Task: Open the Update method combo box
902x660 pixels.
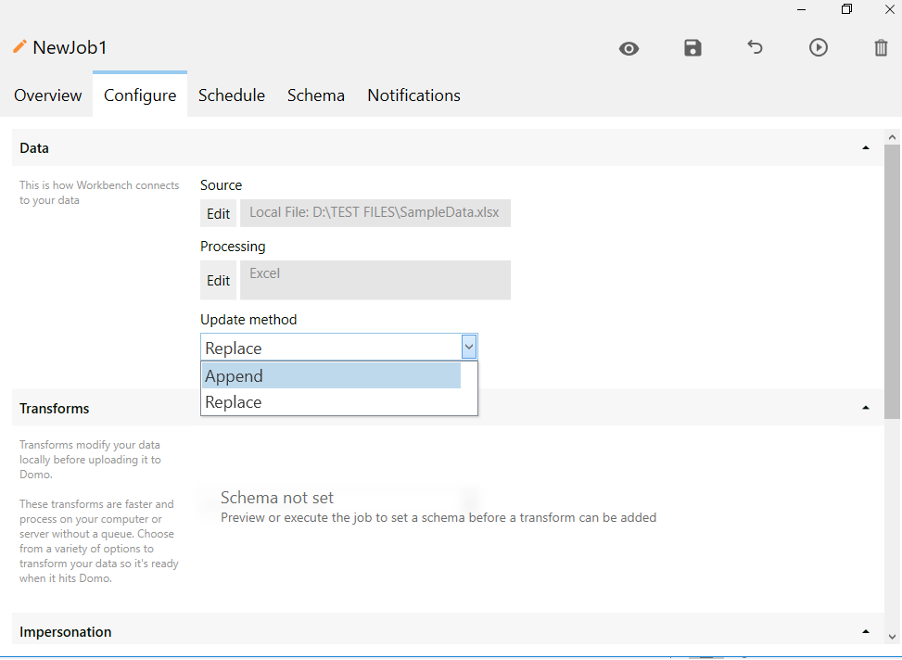Action: pos(330,346)
